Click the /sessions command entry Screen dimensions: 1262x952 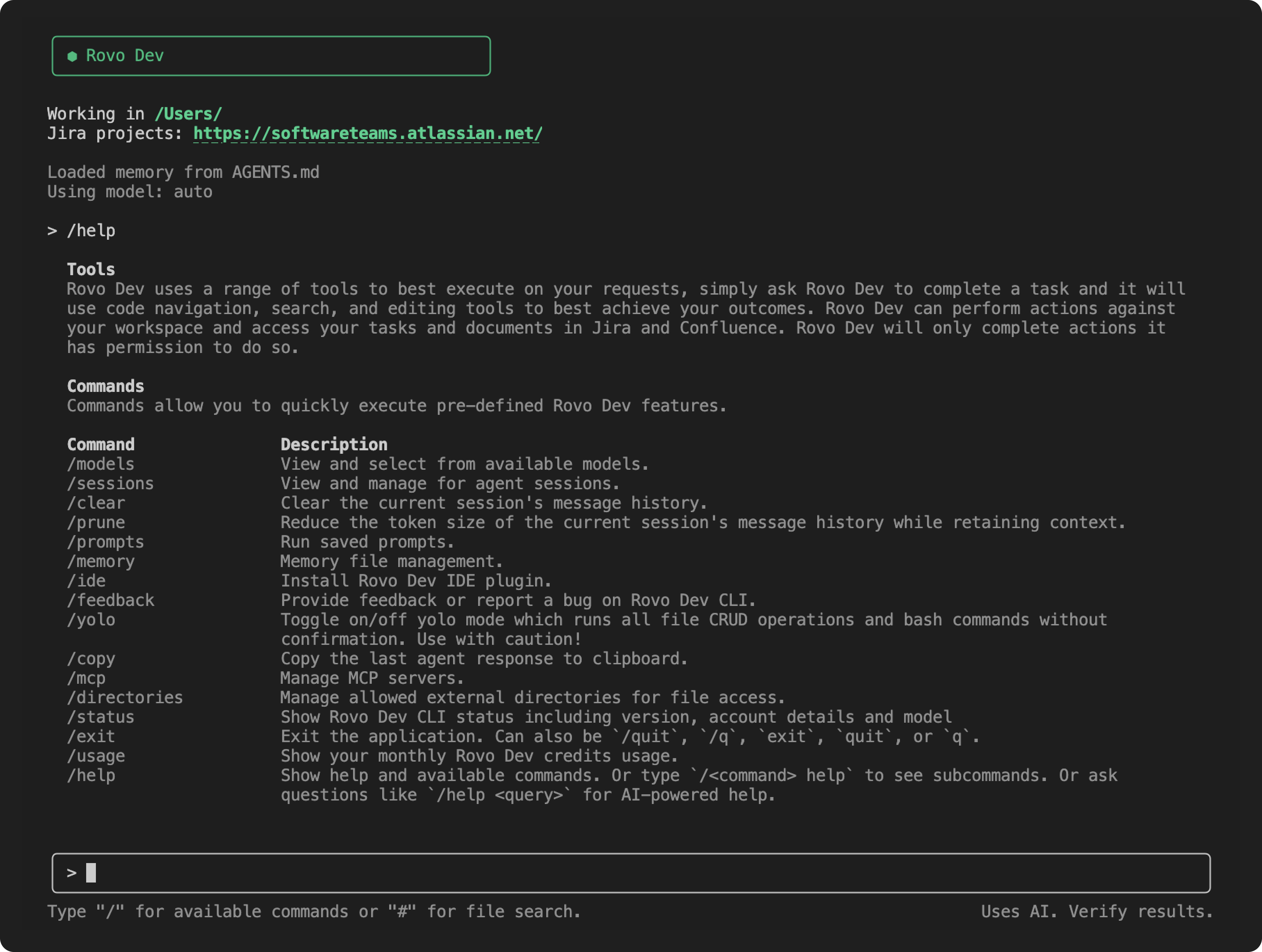click(x=110, y=484)
